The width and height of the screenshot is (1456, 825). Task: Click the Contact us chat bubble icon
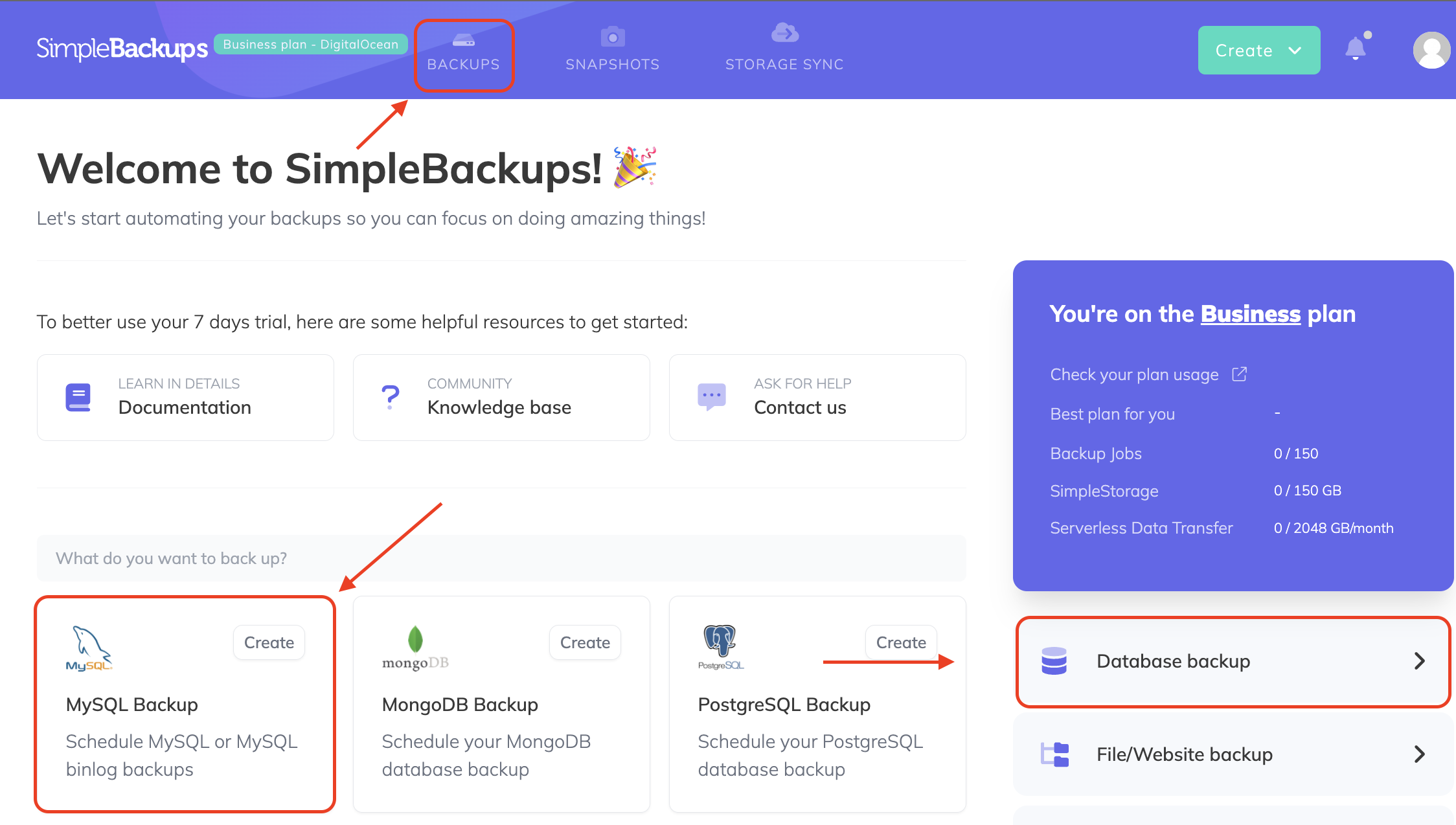(711, 396)
